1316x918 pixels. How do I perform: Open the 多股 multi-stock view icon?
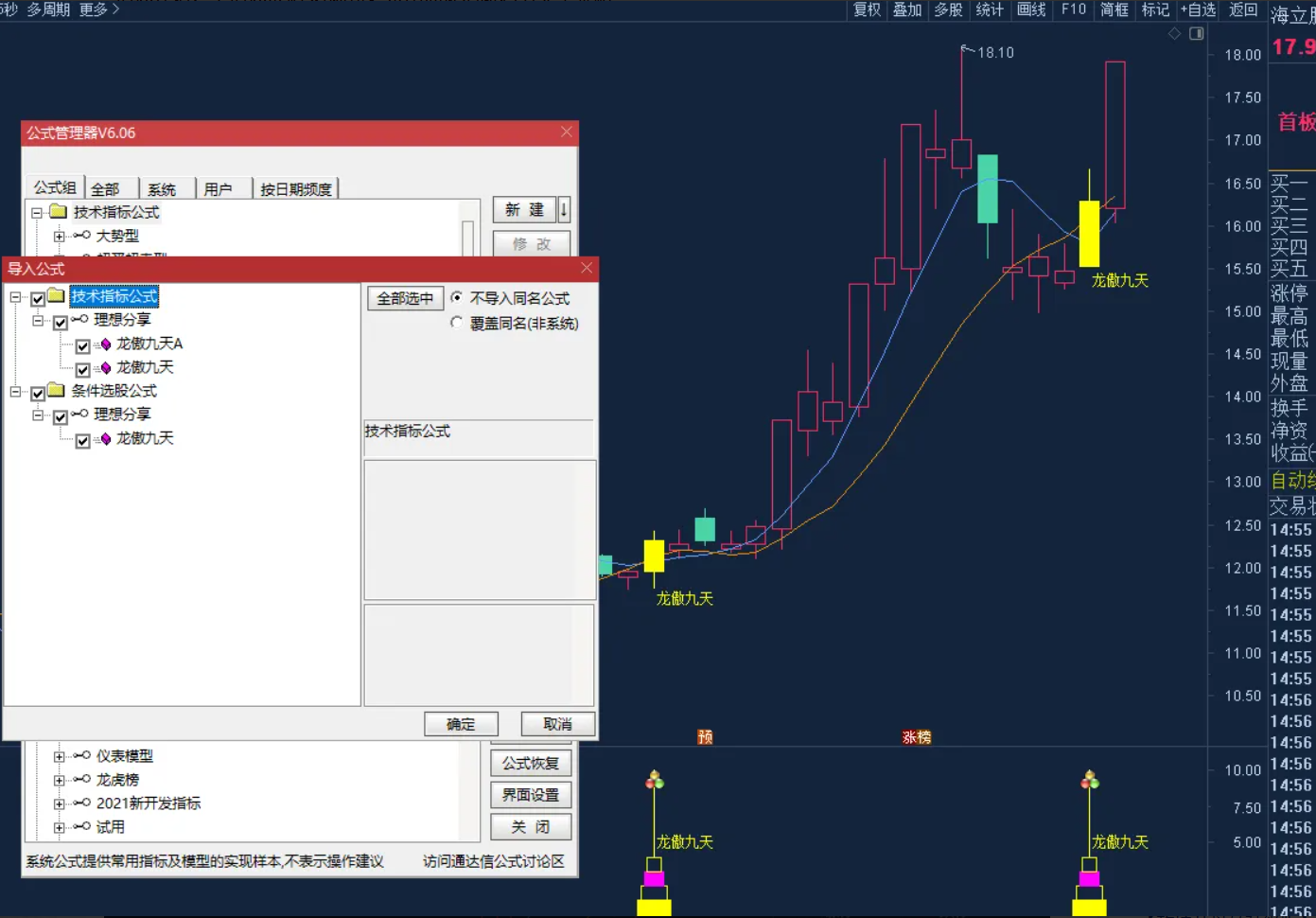[947, 10]
